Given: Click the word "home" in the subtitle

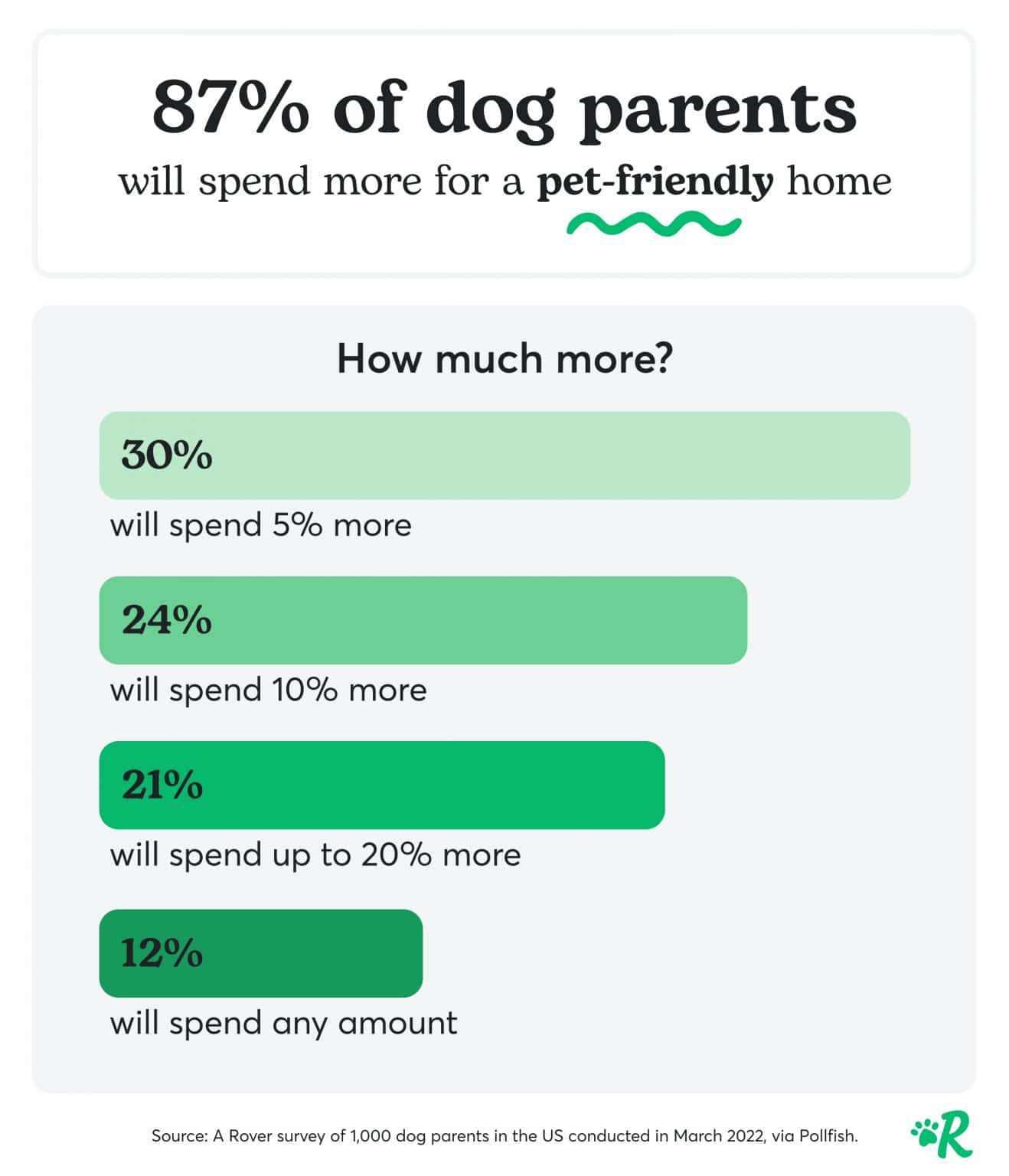Looking at the screenshot, I should click(x=840, y=183).
